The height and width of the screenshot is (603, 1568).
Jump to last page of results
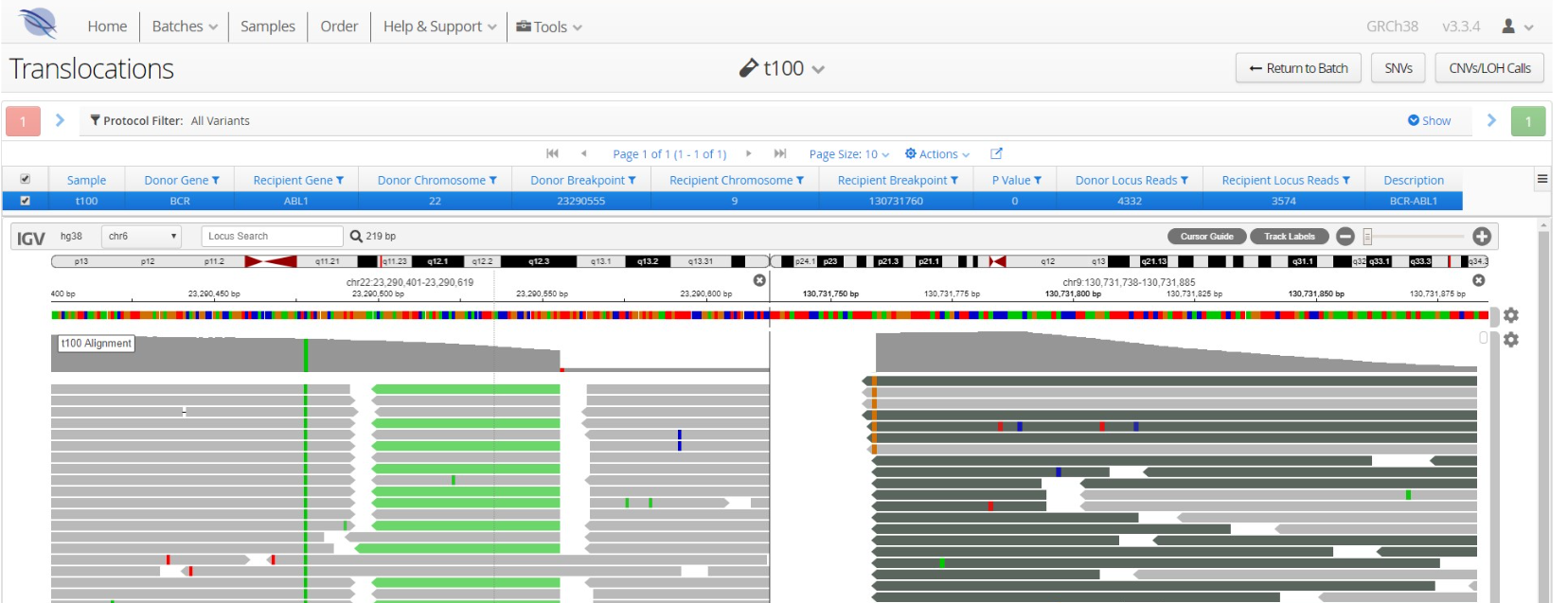click(780, 153)
